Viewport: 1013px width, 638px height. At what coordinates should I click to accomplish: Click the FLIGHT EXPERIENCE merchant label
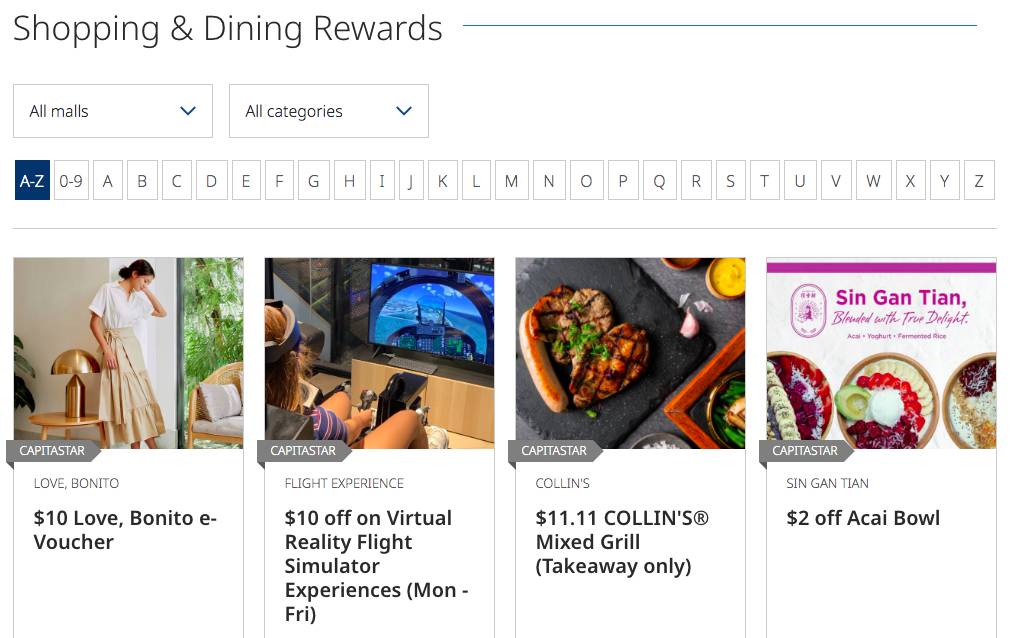344,483
